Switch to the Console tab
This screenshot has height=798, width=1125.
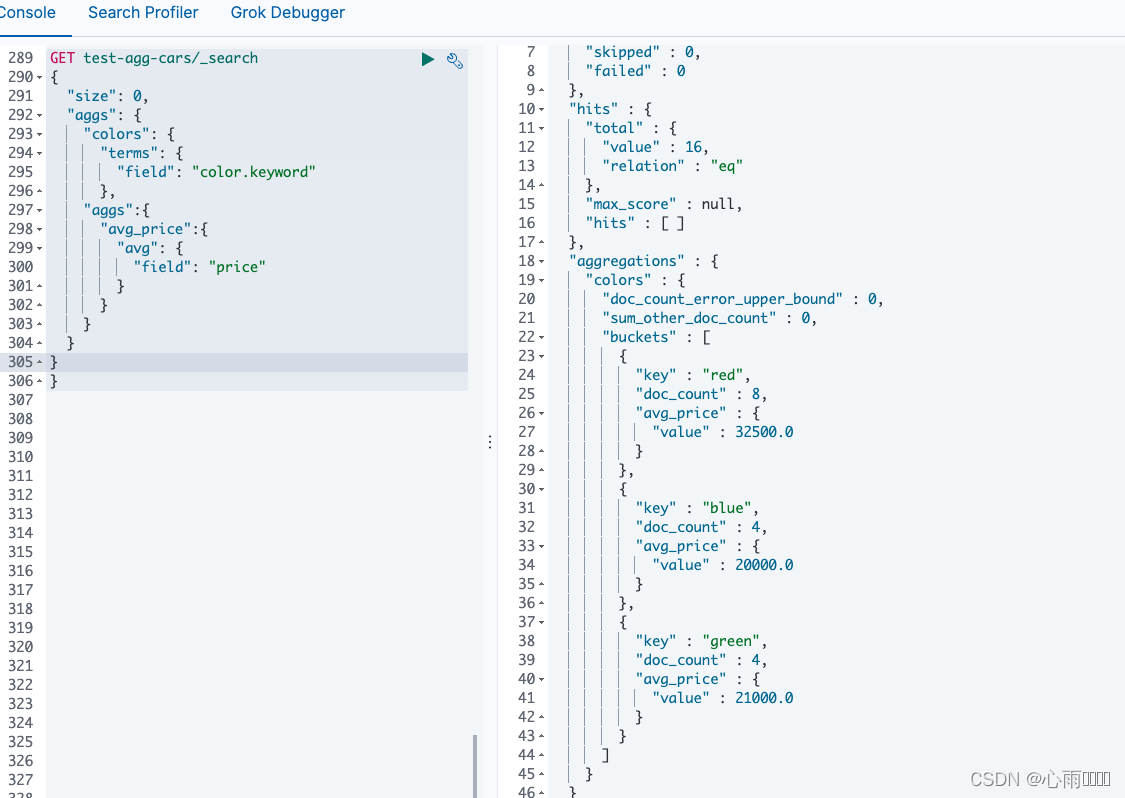pos(27,12)
